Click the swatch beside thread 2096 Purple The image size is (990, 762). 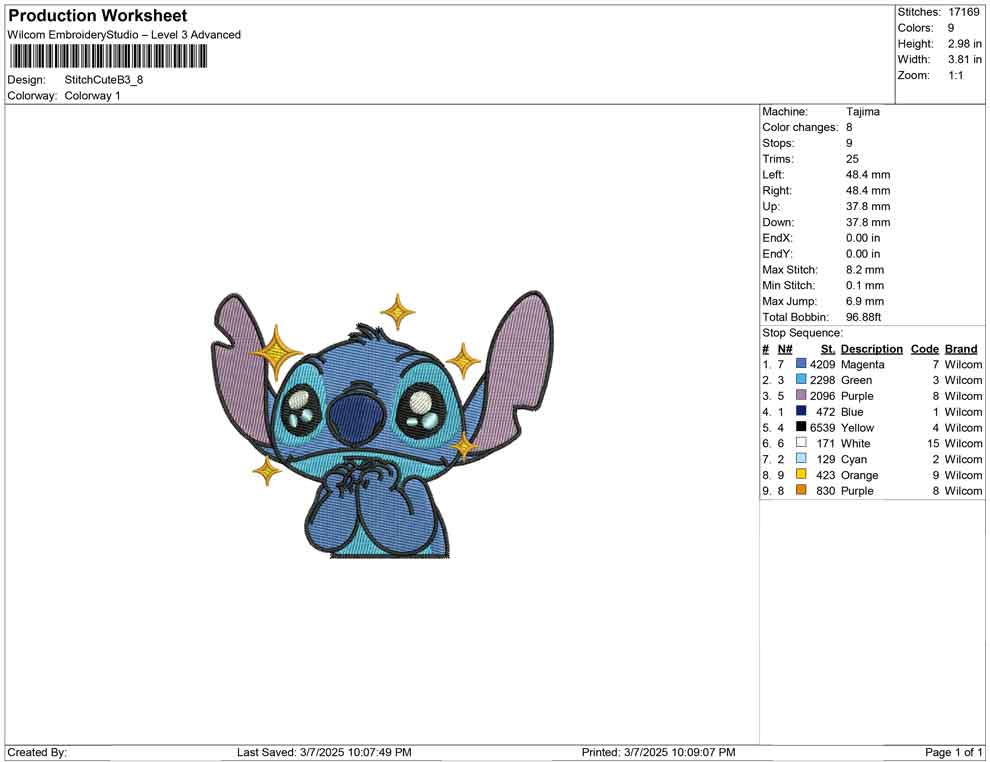click(x=801, y=395)
